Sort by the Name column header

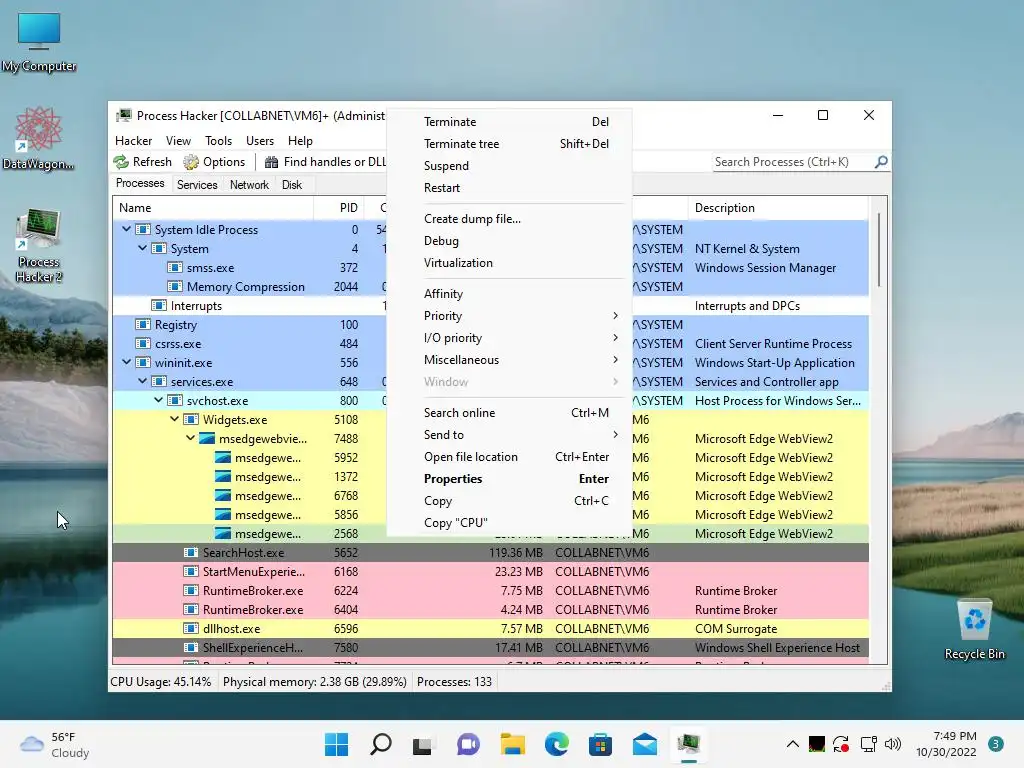pyautogui.click(x=213, y=208)
